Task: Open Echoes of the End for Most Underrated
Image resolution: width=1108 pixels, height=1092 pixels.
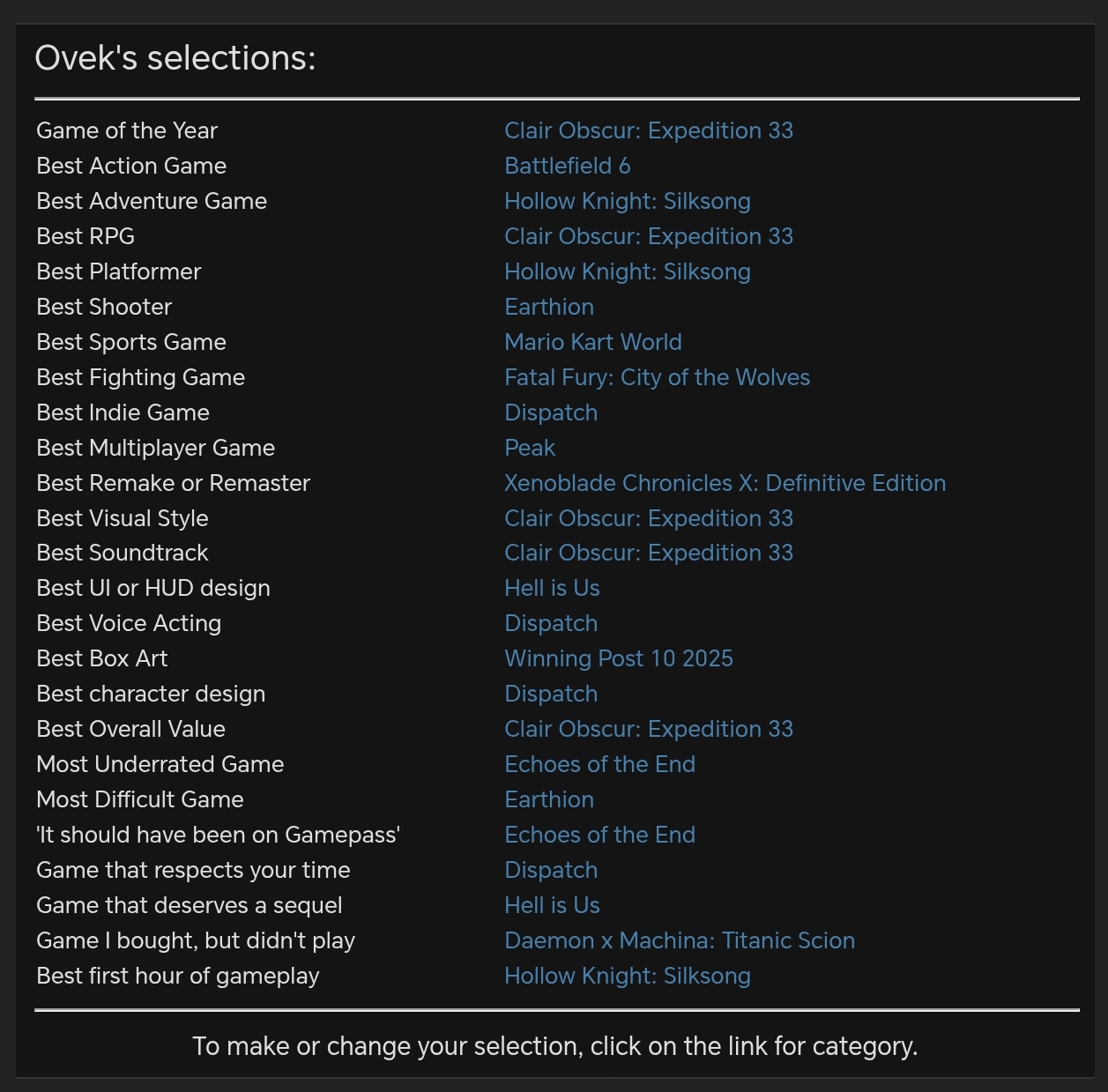Action: (599, 764)
